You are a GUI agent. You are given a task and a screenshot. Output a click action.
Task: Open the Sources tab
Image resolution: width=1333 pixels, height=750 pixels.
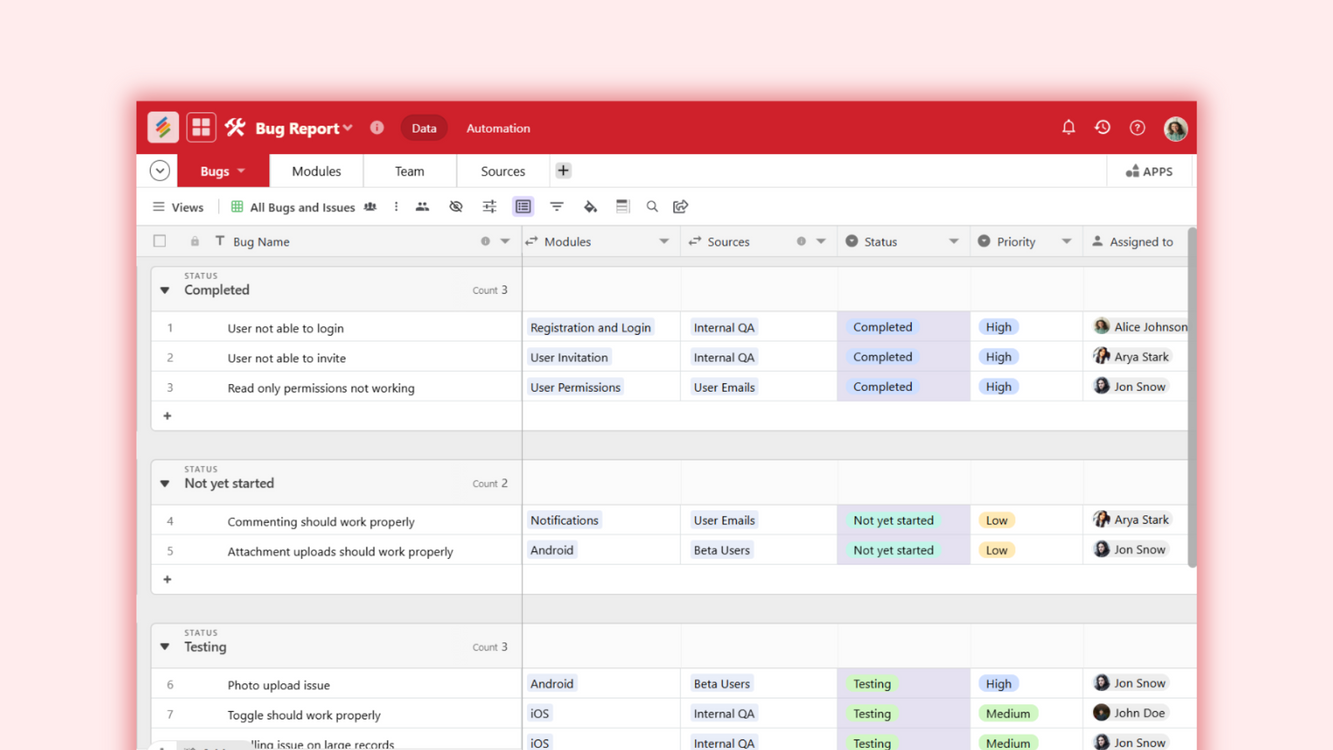(503, 171)
